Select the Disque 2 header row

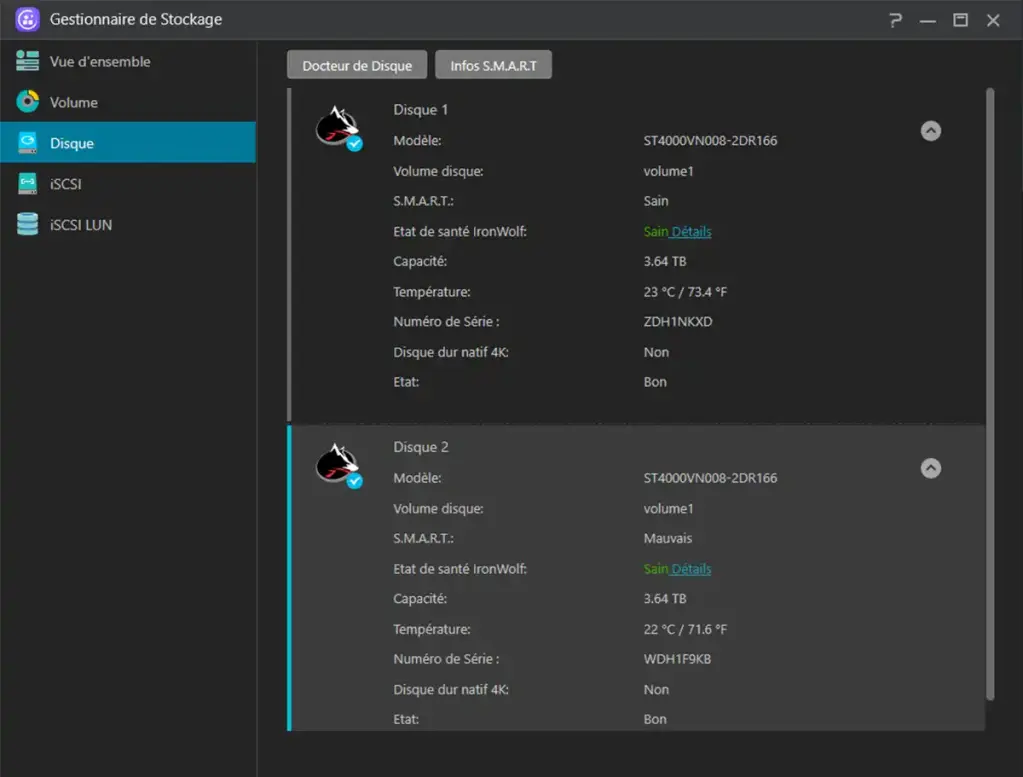(421, 447)
